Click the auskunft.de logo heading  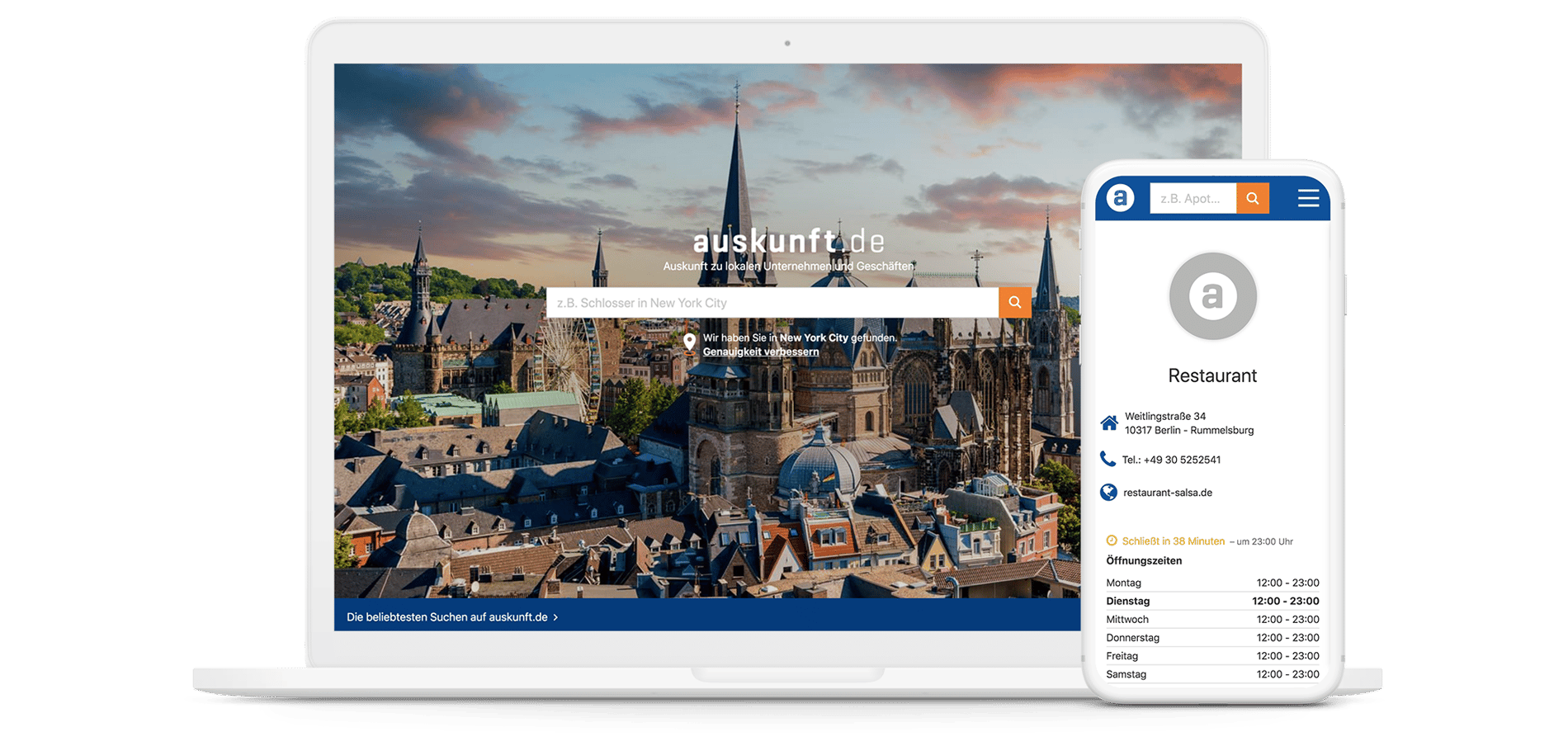[788, 241]
